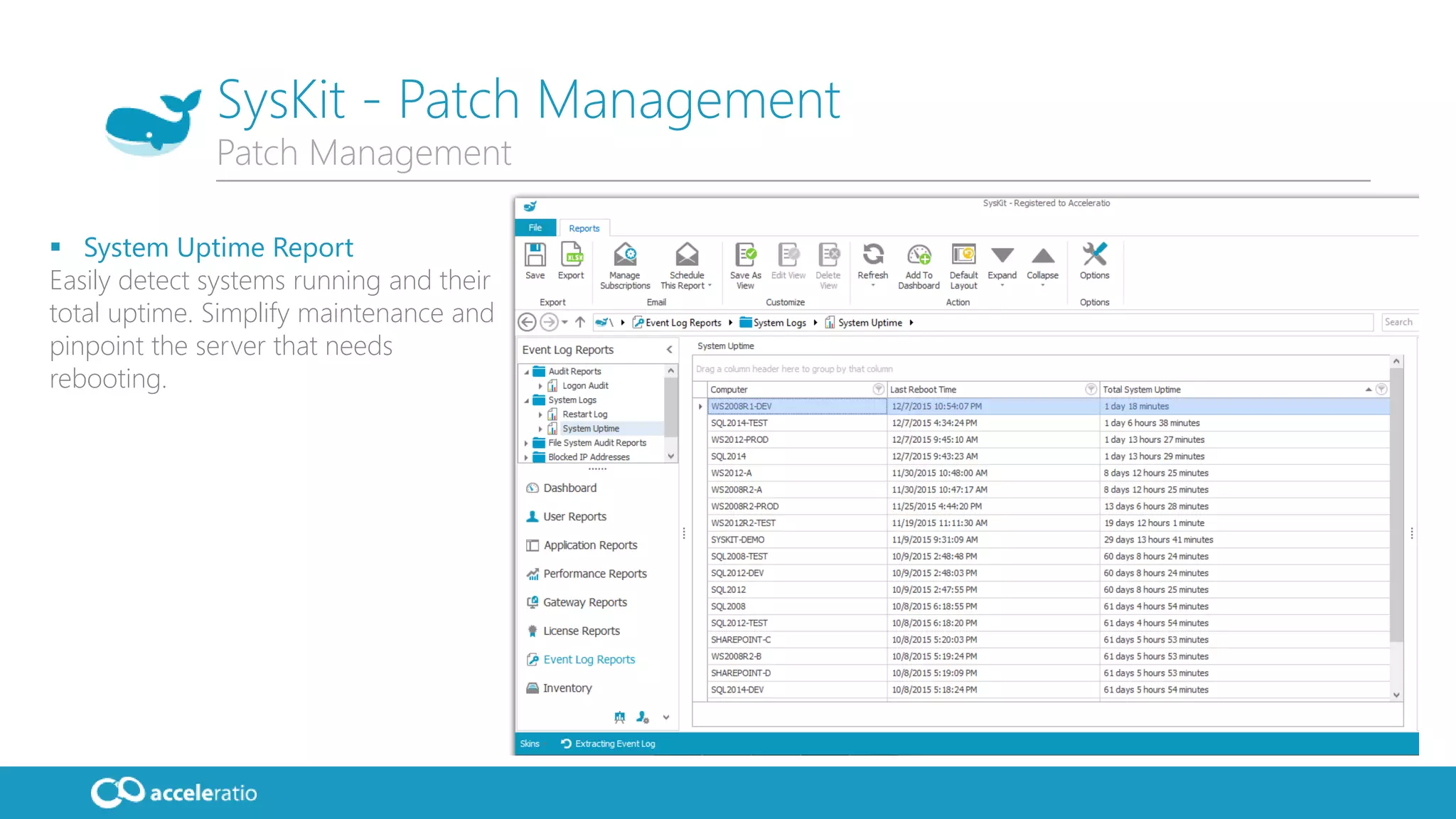Image resolution: width=1456 pixels, height=819 pixels.
Task: Click the tree panel scrollbar down arrow
Action: click(x=670, y=456)
